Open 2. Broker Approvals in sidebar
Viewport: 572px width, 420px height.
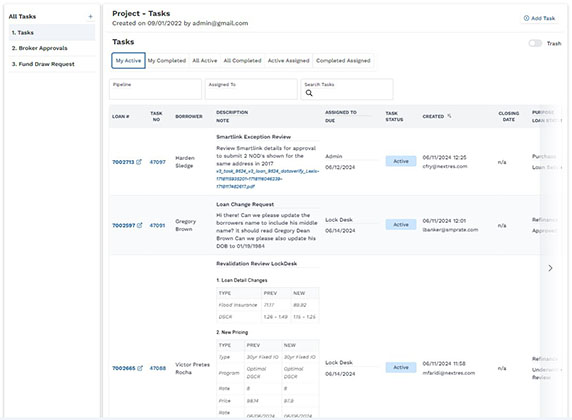pyautogui.click(x=52, y=48)
